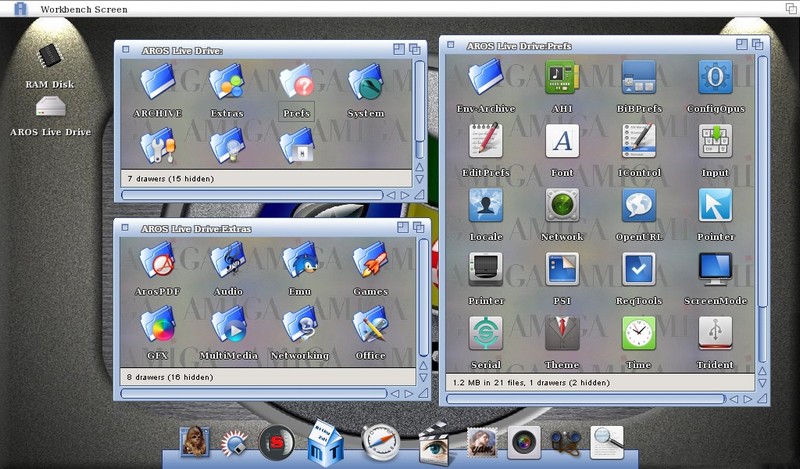Click the screen depth gadget at top right
The width and height of the screenshot is (800, 469).
(x=790, y=8)
